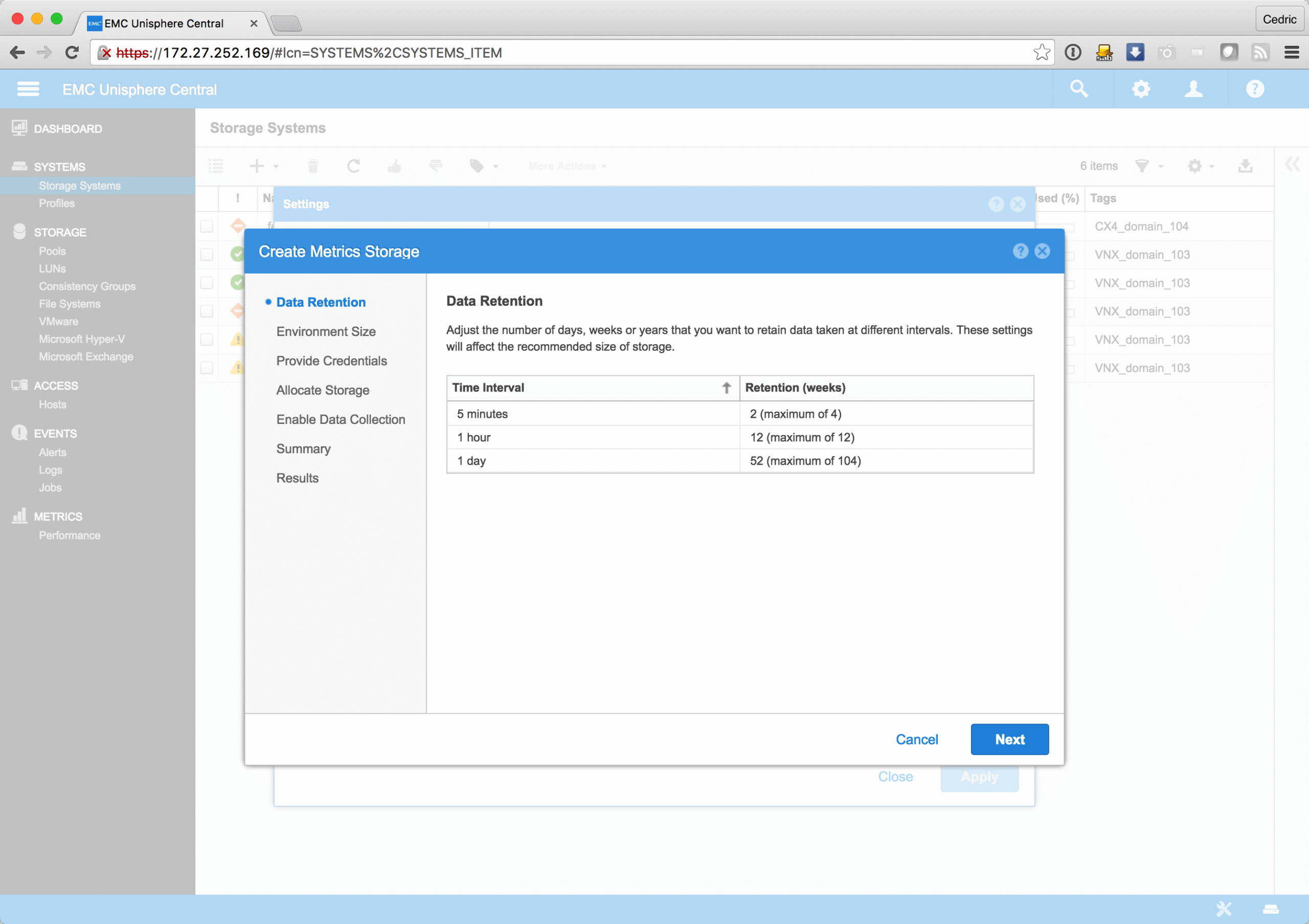The image size is (1309, 924).
Task: Collapse the right panel with double chevron
Action: click(x=1291, y=165)
